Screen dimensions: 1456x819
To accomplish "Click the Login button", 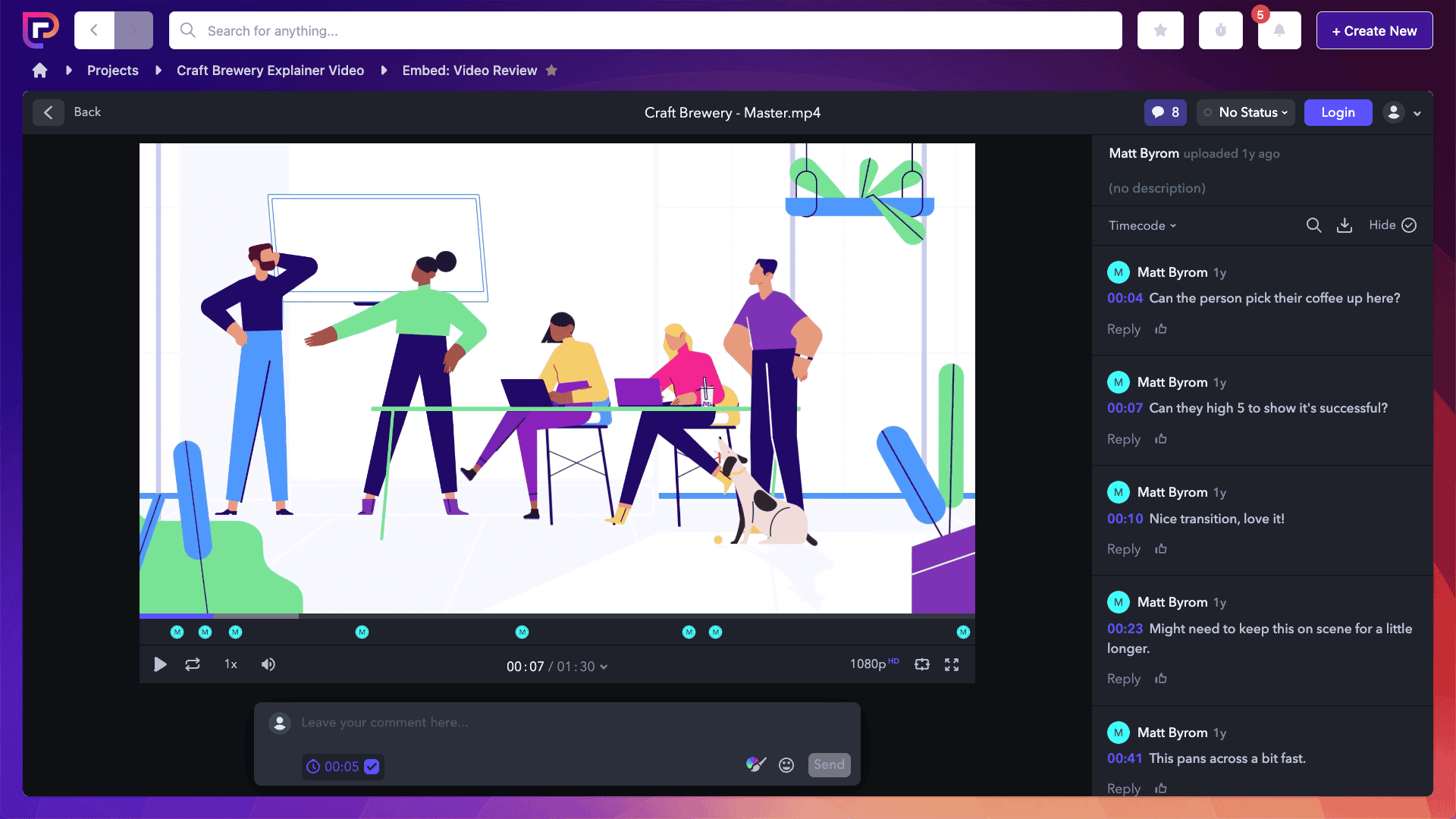I will tap(1338, 112).
